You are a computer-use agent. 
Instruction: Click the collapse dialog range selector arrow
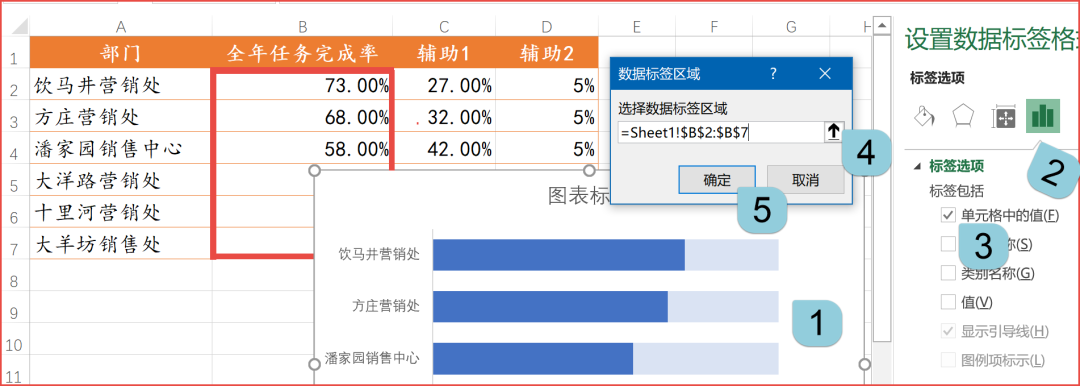click(833, 132)
